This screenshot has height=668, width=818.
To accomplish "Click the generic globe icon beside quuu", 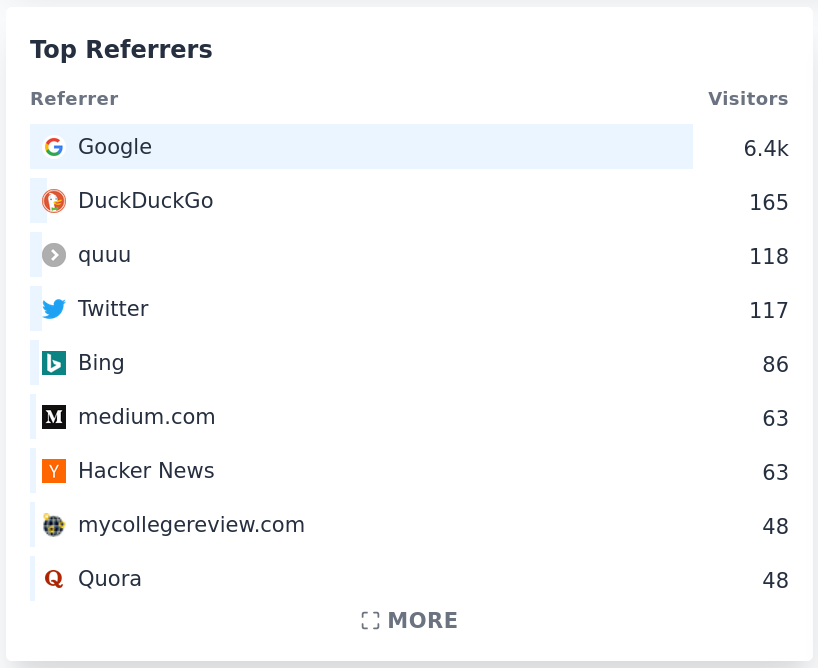I will [x=54, y=254].
